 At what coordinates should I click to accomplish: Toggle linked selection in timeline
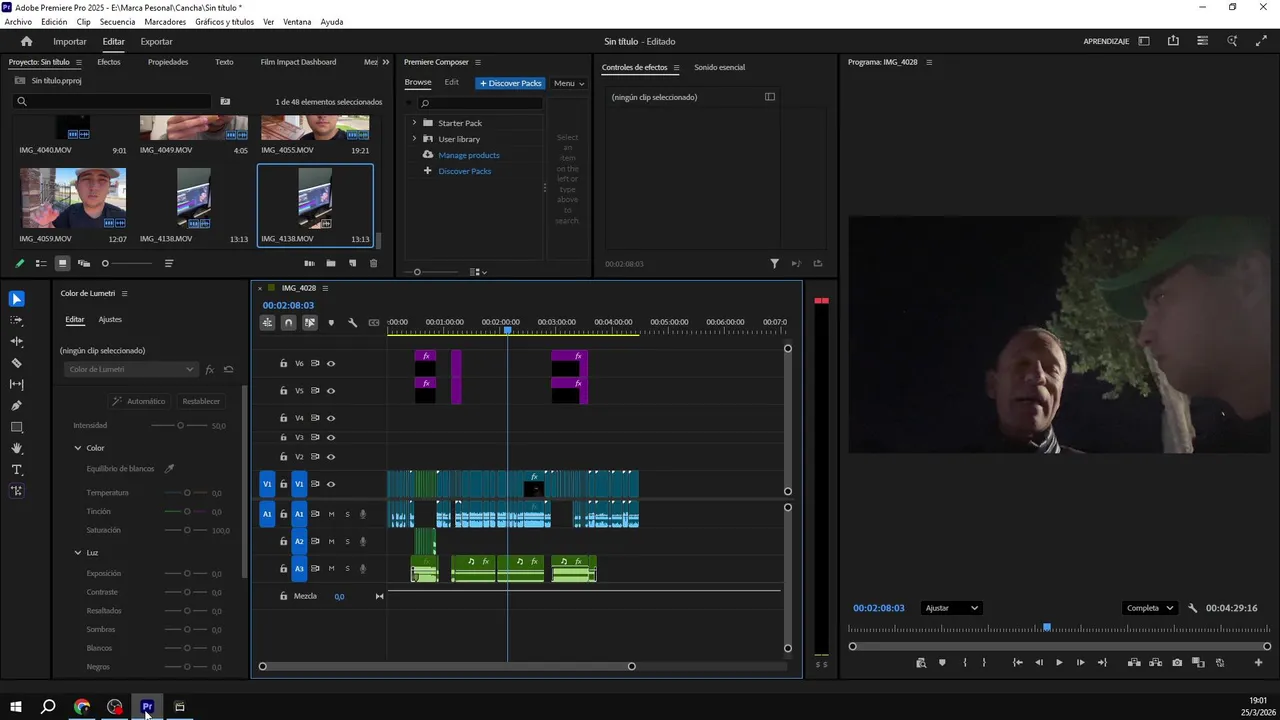[310, 323]
